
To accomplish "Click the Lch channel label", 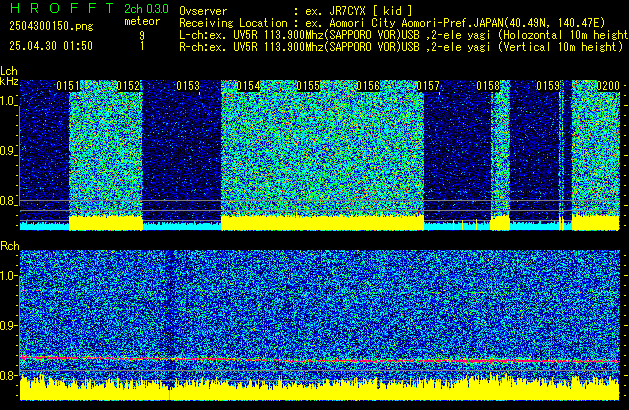I will (9, 71).
